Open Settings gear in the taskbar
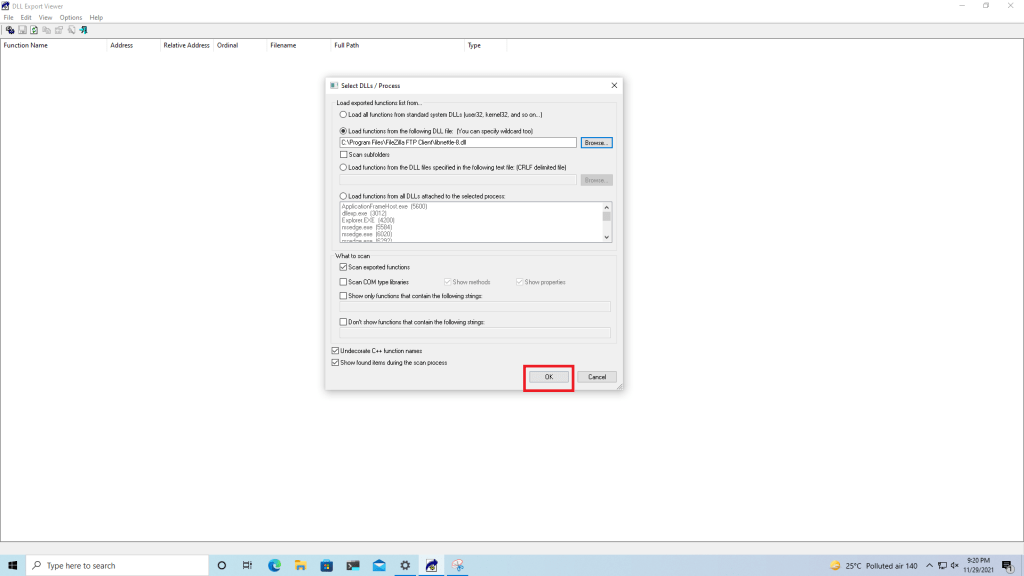The image size is (1024, 576). [x=405, y=565]
